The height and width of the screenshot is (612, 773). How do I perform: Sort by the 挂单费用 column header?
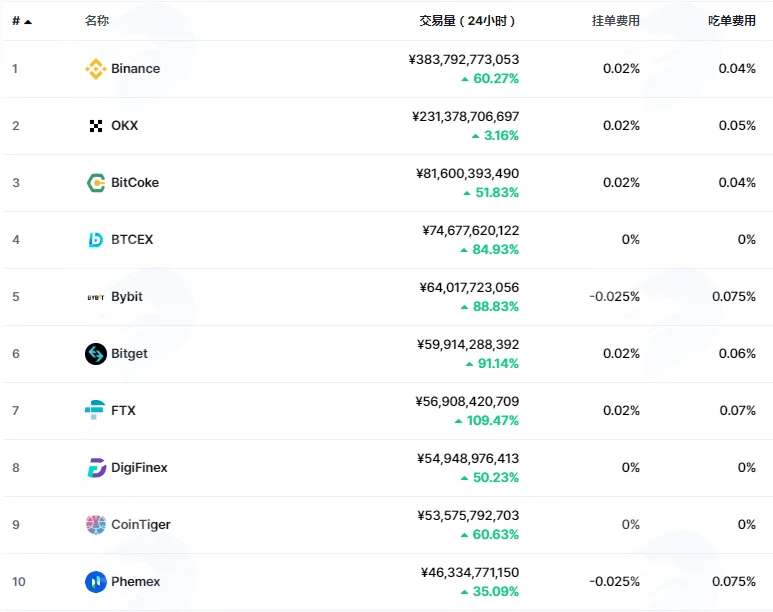pos(615,21)
